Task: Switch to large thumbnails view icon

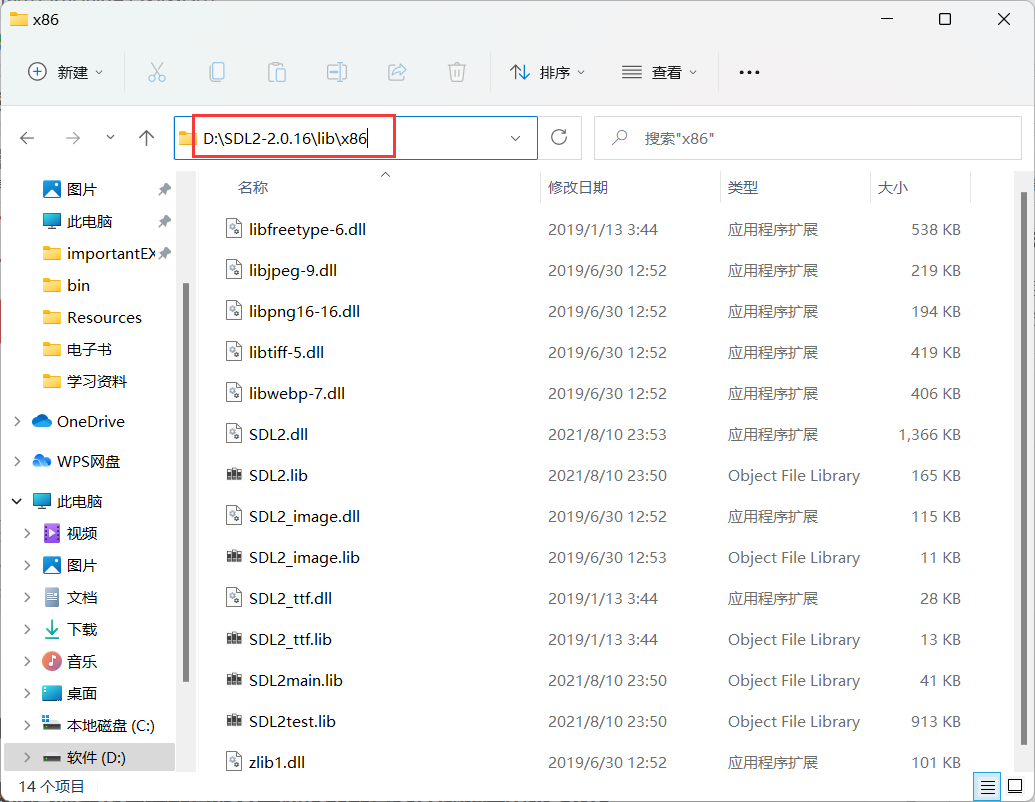Action: pos(1015,787)
